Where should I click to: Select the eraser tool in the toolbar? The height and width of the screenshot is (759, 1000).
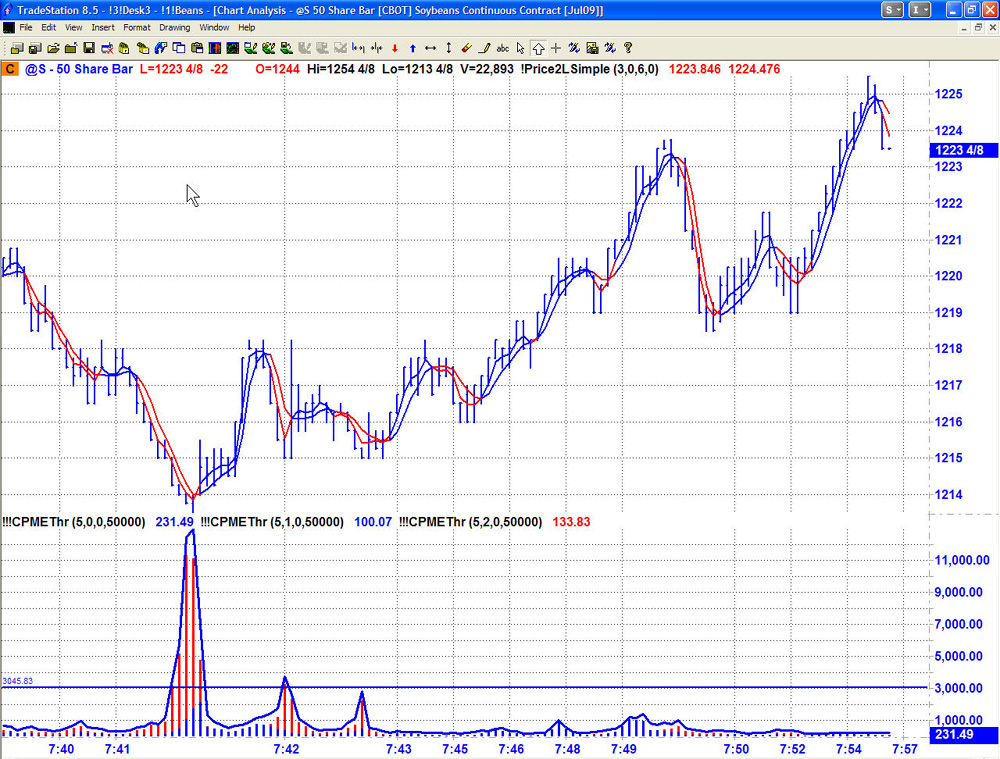point(466,48)
